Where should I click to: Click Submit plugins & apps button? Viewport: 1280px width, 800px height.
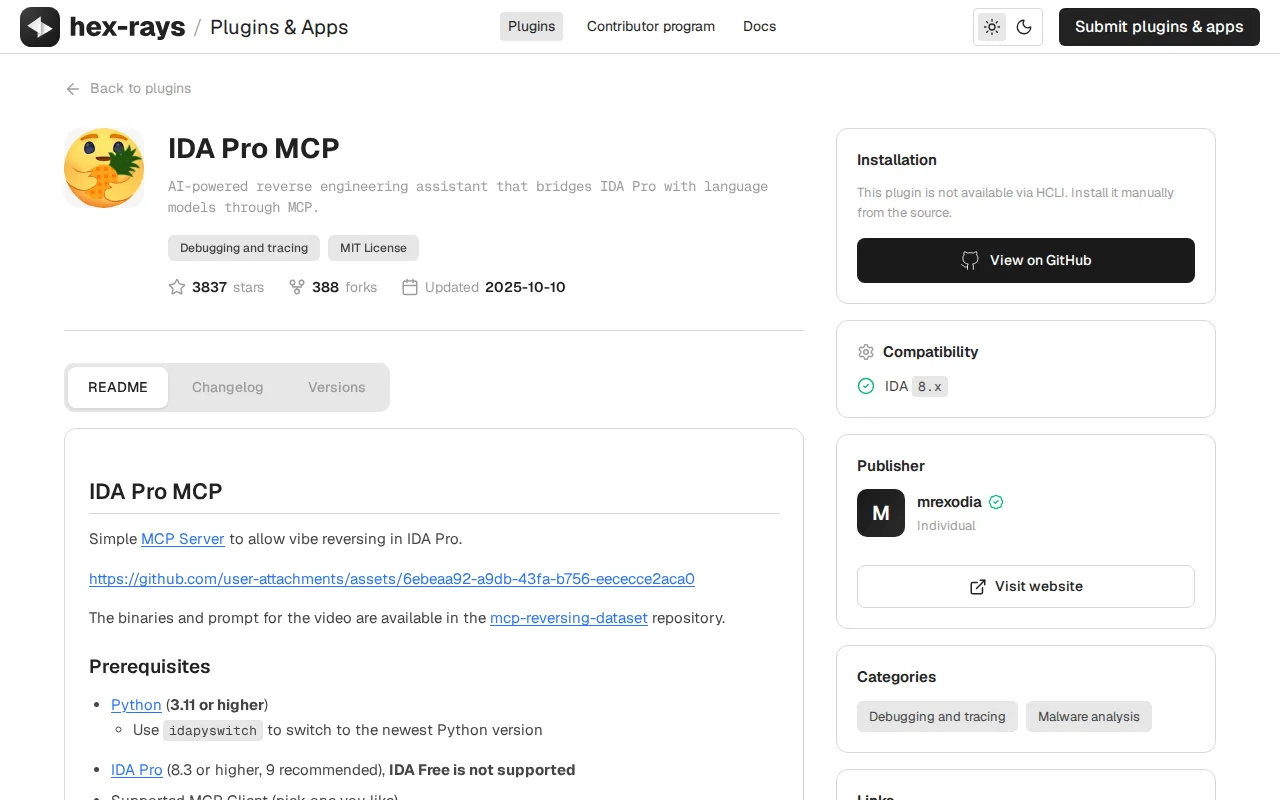coord(1159,27)
